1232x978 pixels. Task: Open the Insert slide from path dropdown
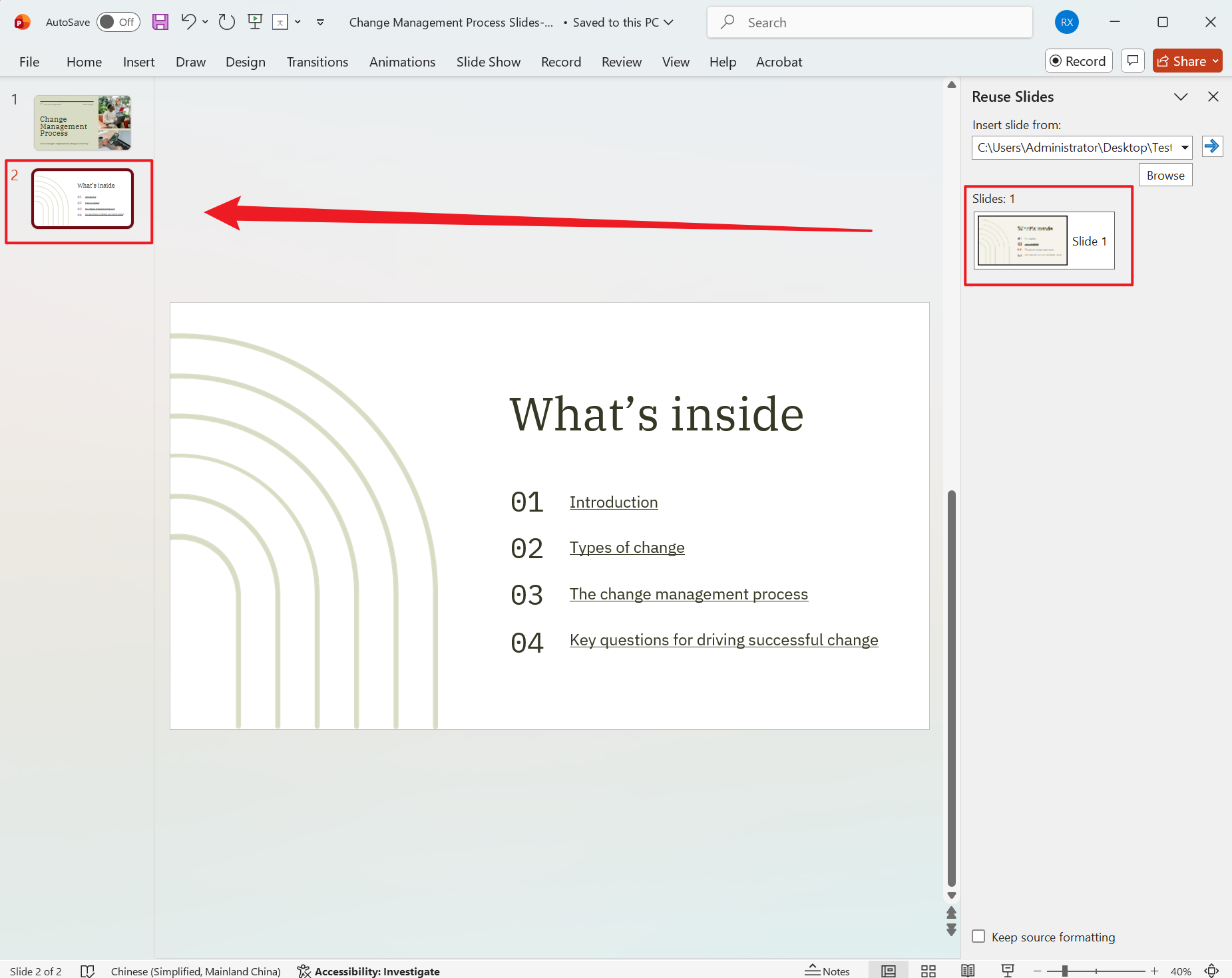point(1186,148)
